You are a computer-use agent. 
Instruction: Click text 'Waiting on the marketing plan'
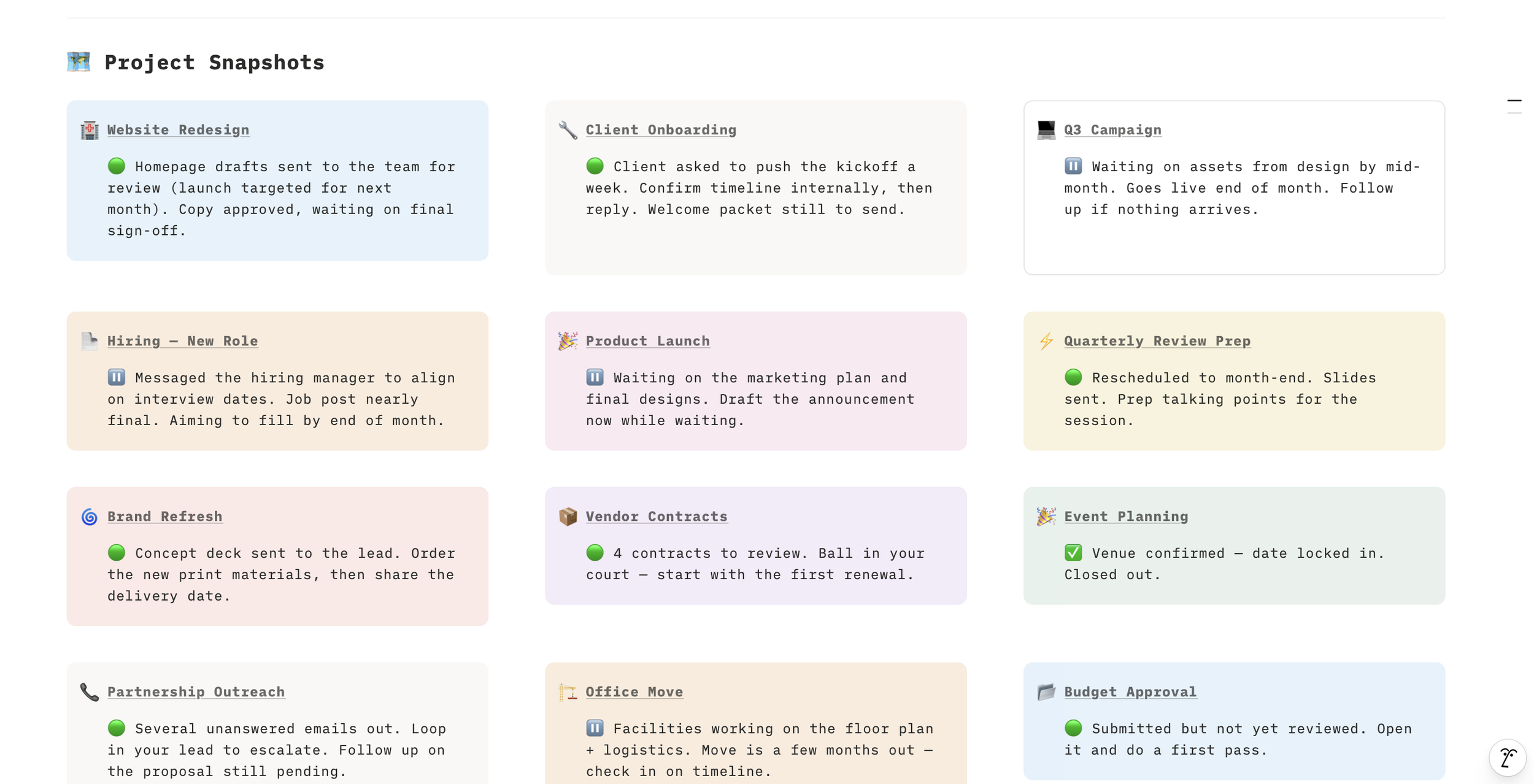(x=742, y=378)
